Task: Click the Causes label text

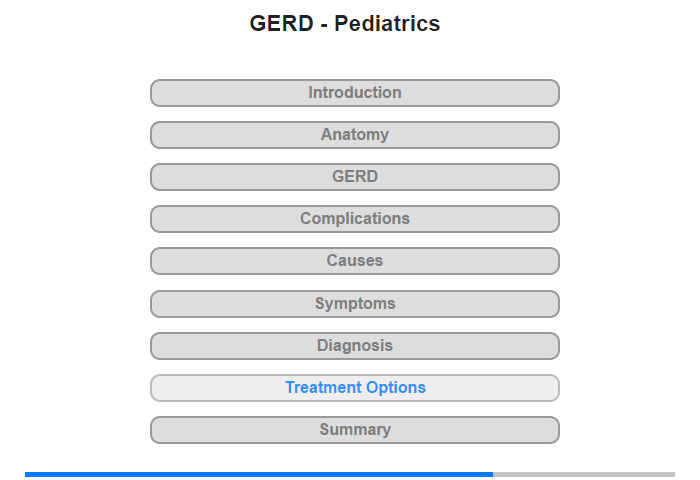Action: click(354, 260)
